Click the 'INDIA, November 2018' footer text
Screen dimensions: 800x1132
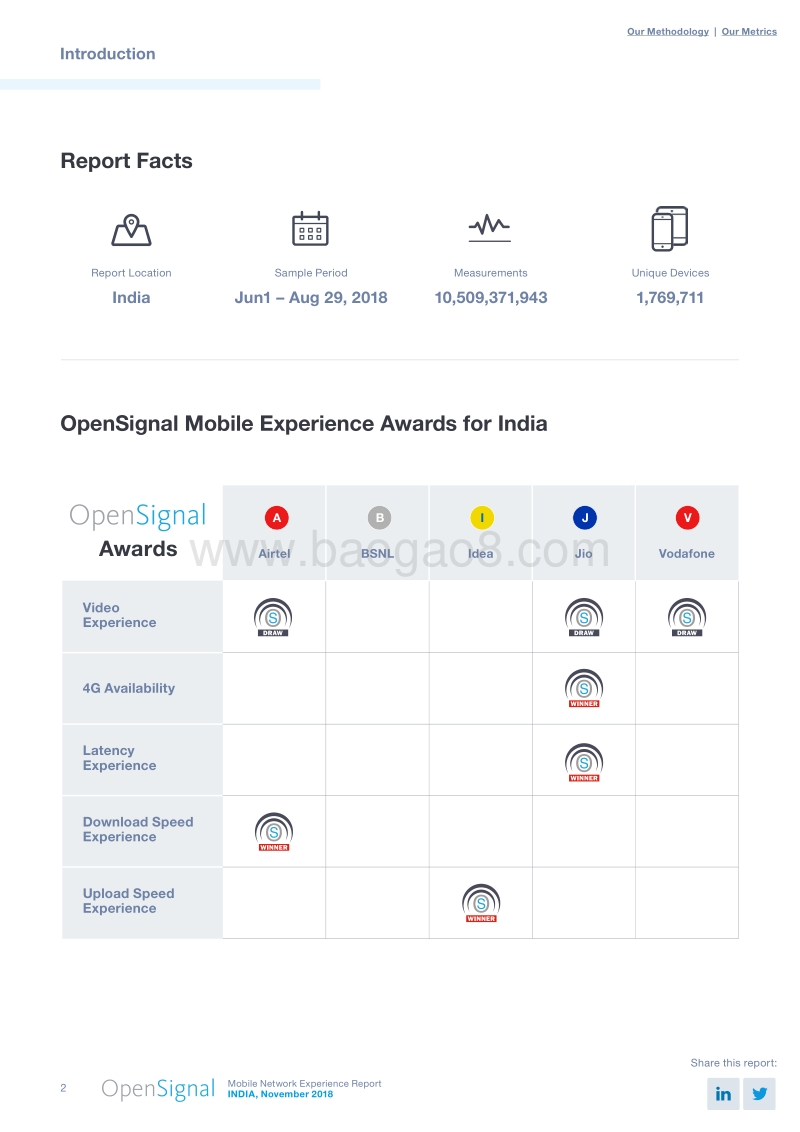[280, 1094]
